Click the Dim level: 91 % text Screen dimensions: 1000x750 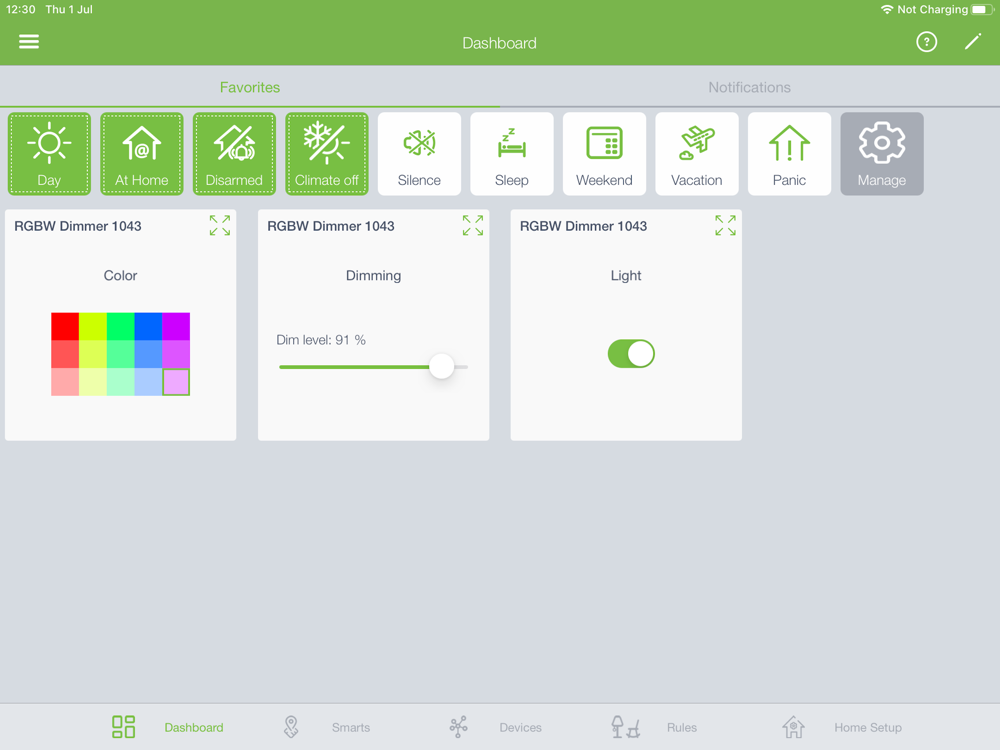[x=321, y=340]
